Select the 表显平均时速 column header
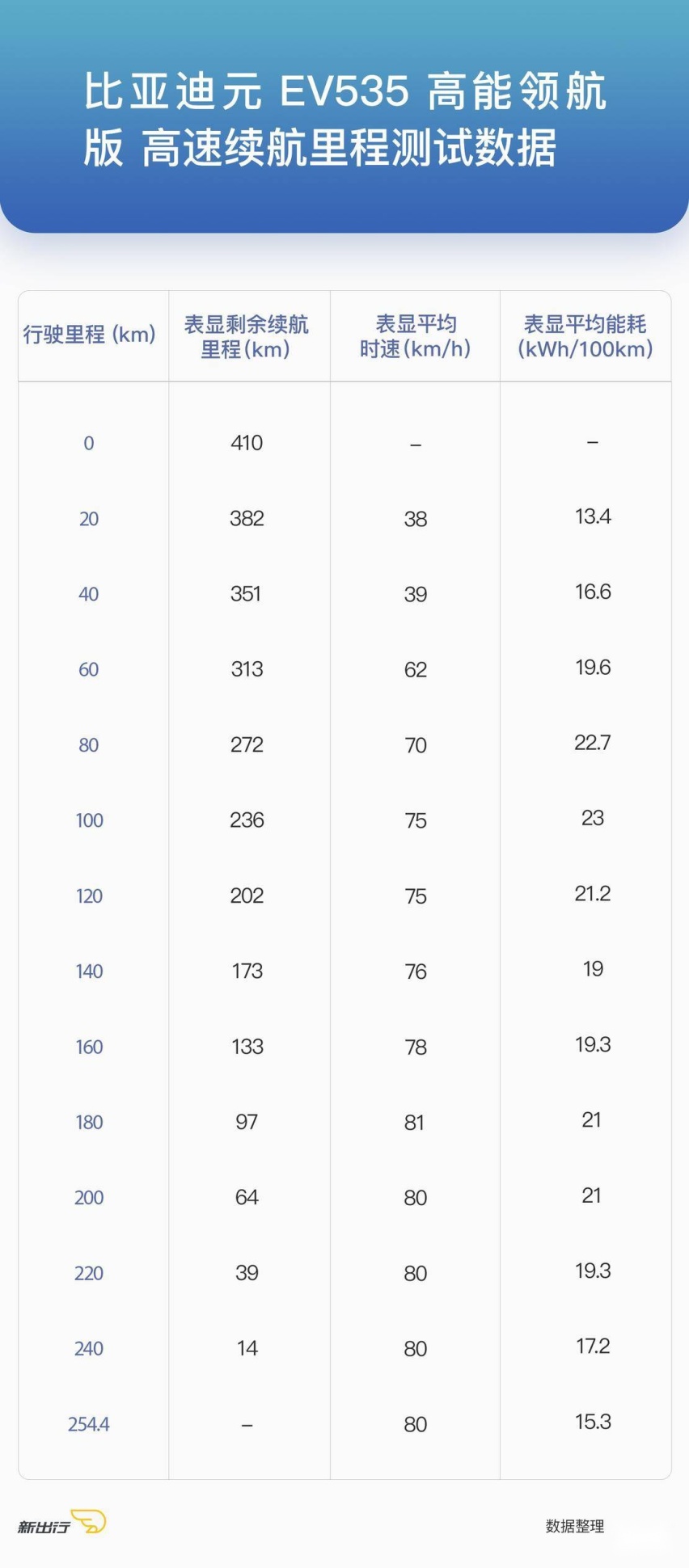The image size is (689, 1568). tap(415, 336)
